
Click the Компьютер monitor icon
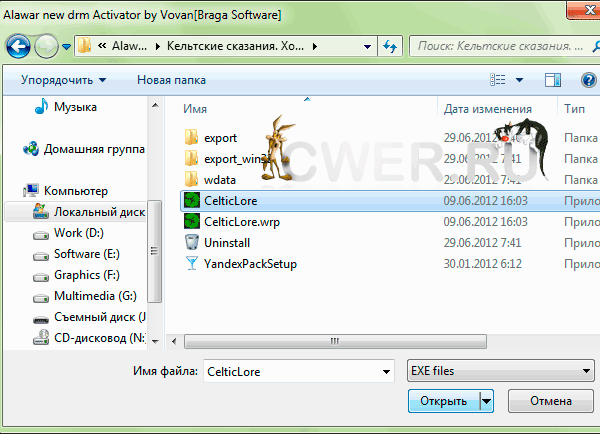(31, 190)
